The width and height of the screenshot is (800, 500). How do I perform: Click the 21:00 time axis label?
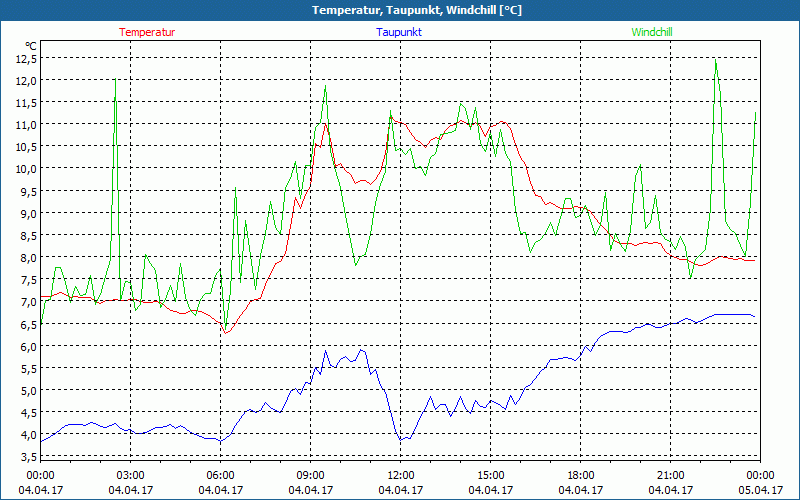pyautogui.click(x=670, y=476)
